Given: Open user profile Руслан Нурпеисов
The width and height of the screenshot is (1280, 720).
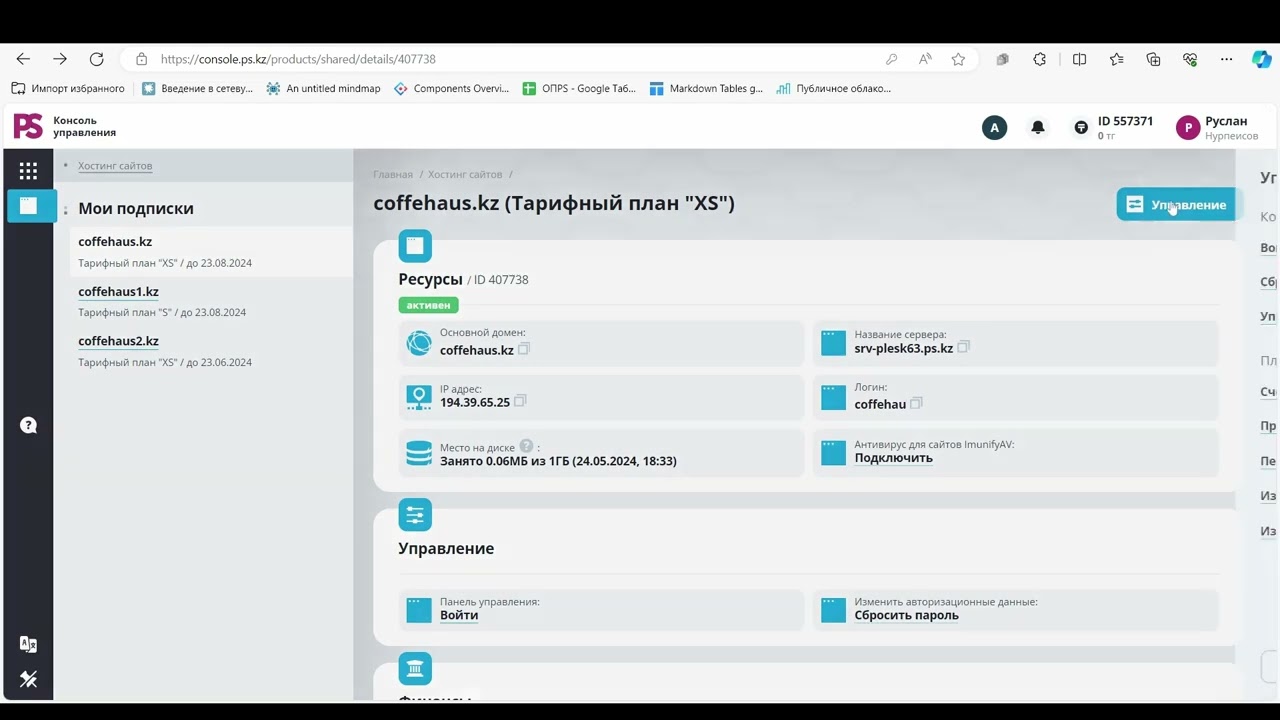Looking at the screenshot, I should [1218, 127].
